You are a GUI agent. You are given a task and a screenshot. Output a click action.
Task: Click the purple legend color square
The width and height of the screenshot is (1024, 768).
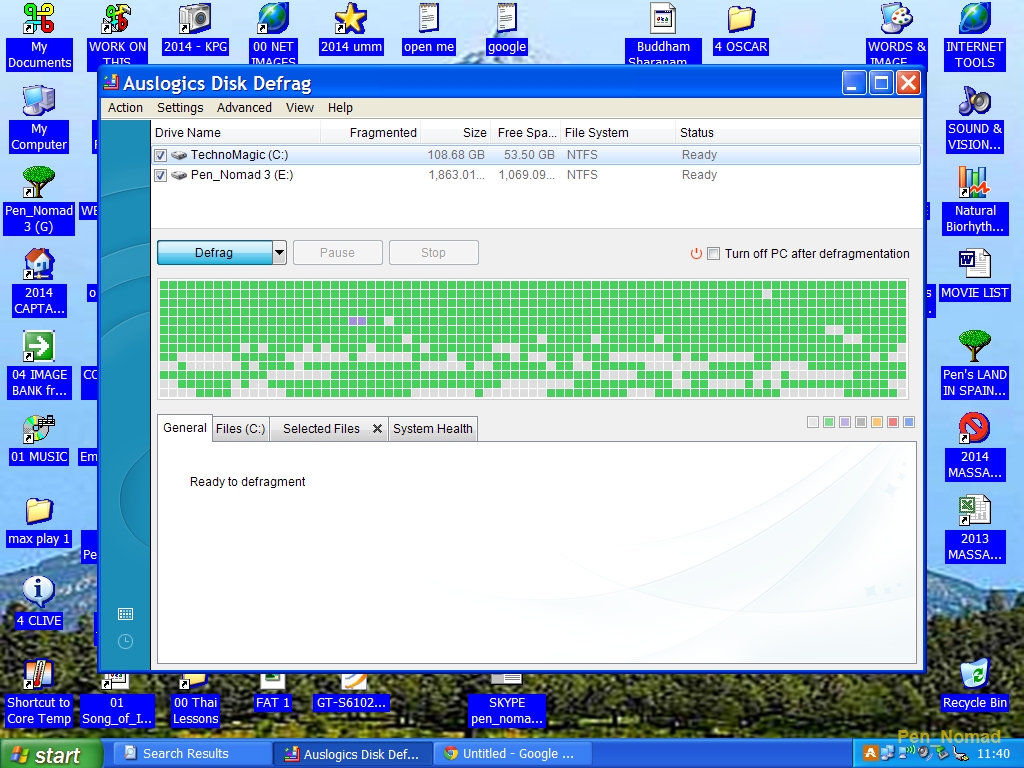[844, 423]
